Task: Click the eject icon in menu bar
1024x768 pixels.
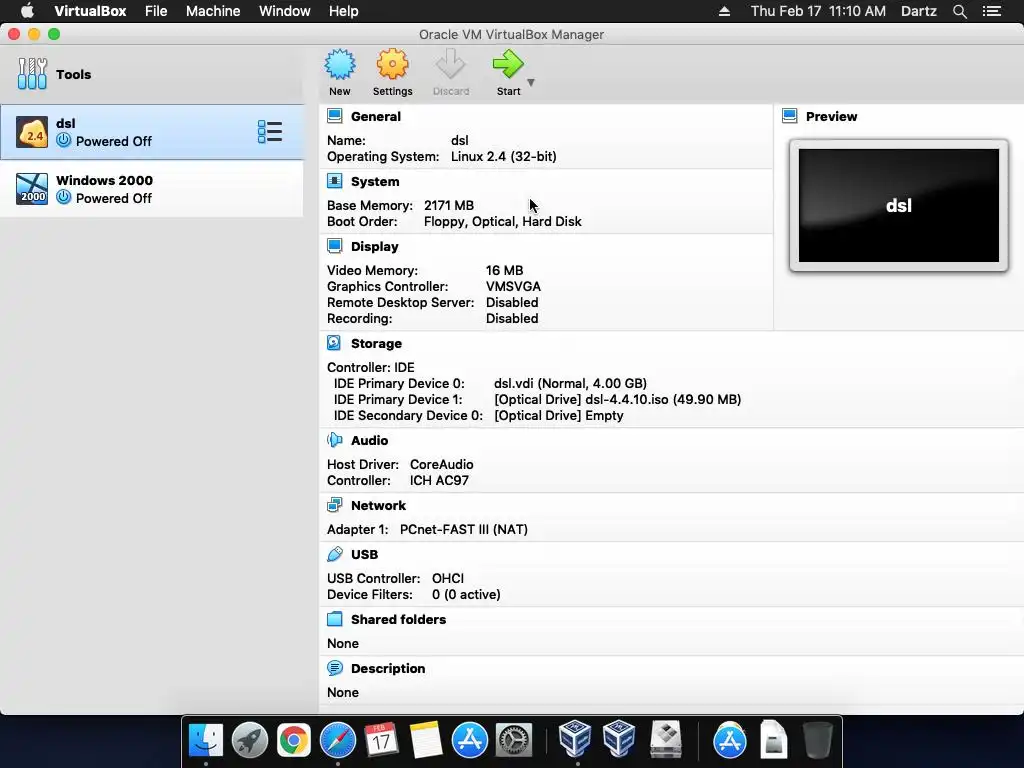Action: pos(724,11)
